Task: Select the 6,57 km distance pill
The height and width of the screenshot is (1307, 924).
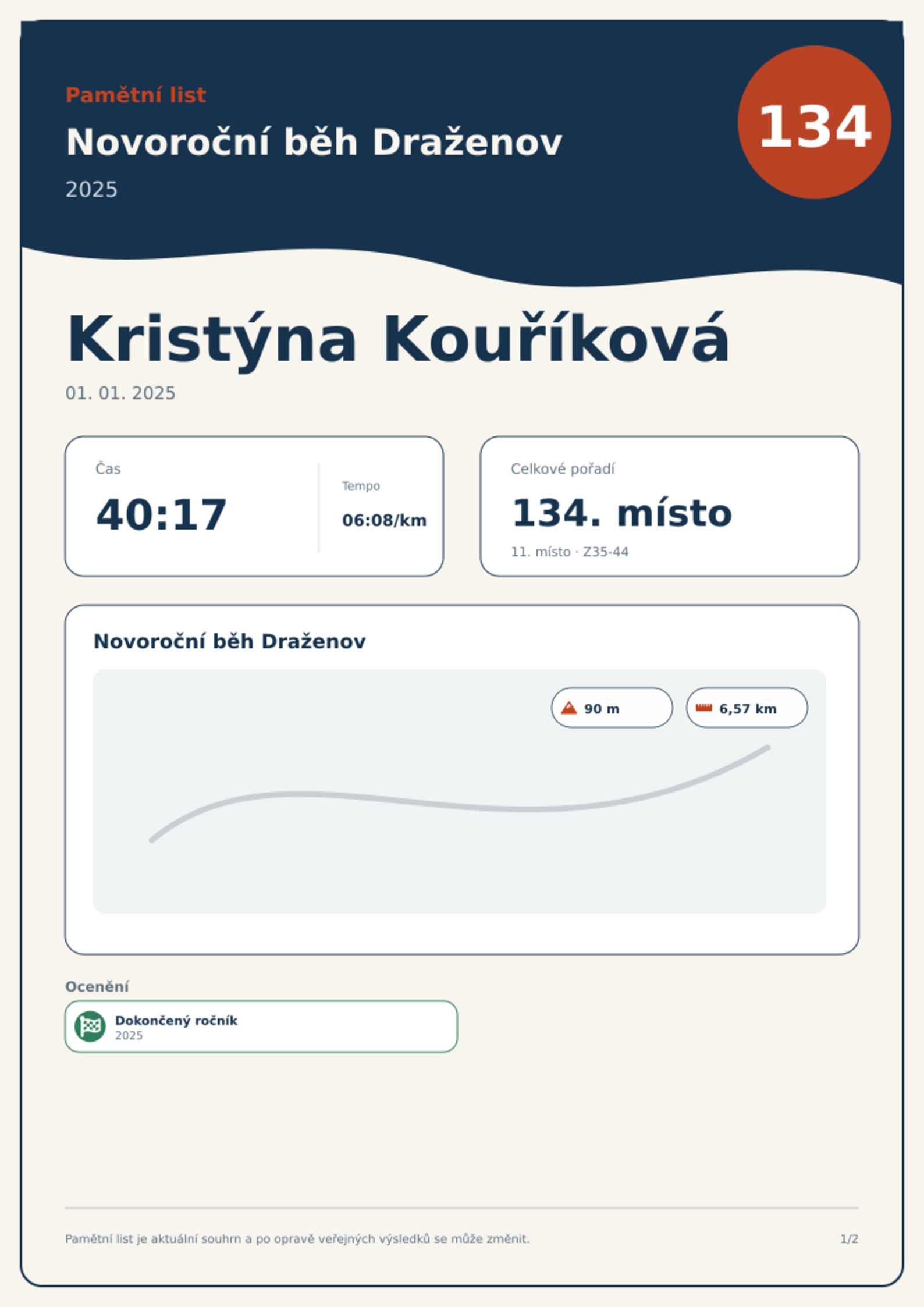Action: [747, 708]
